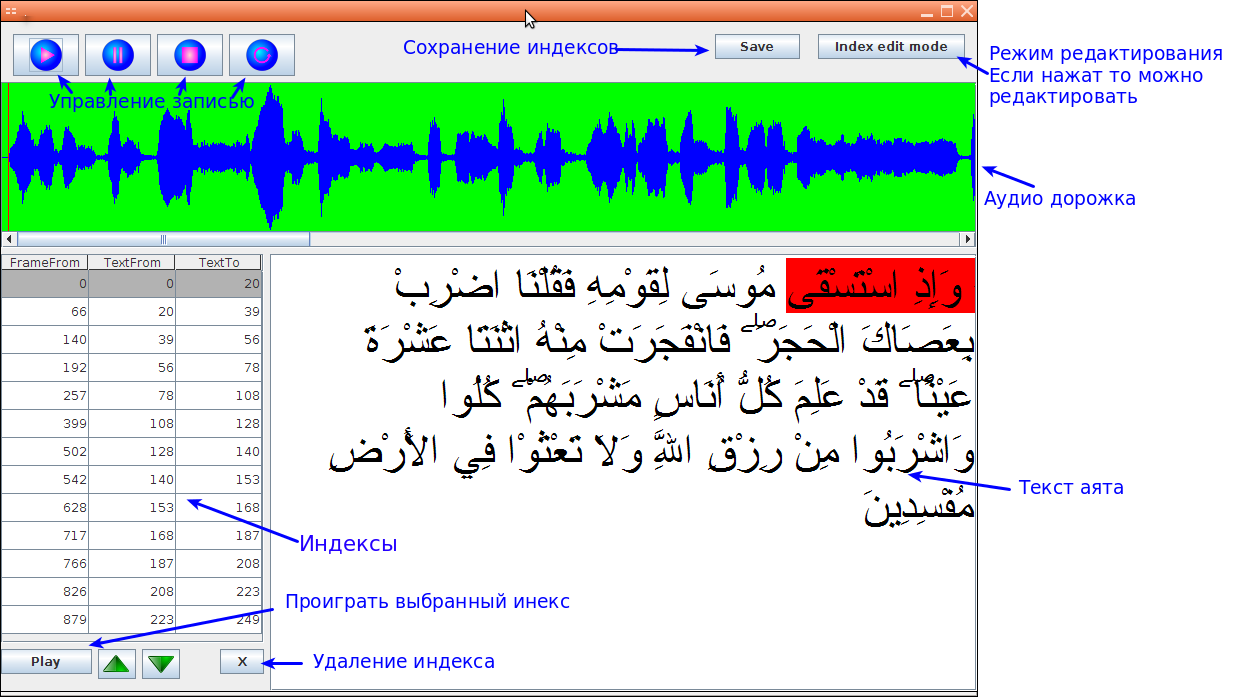The image size is (1238, 697).
Task: Delete the selected index with the X button
Action: [x=241, y=662]
